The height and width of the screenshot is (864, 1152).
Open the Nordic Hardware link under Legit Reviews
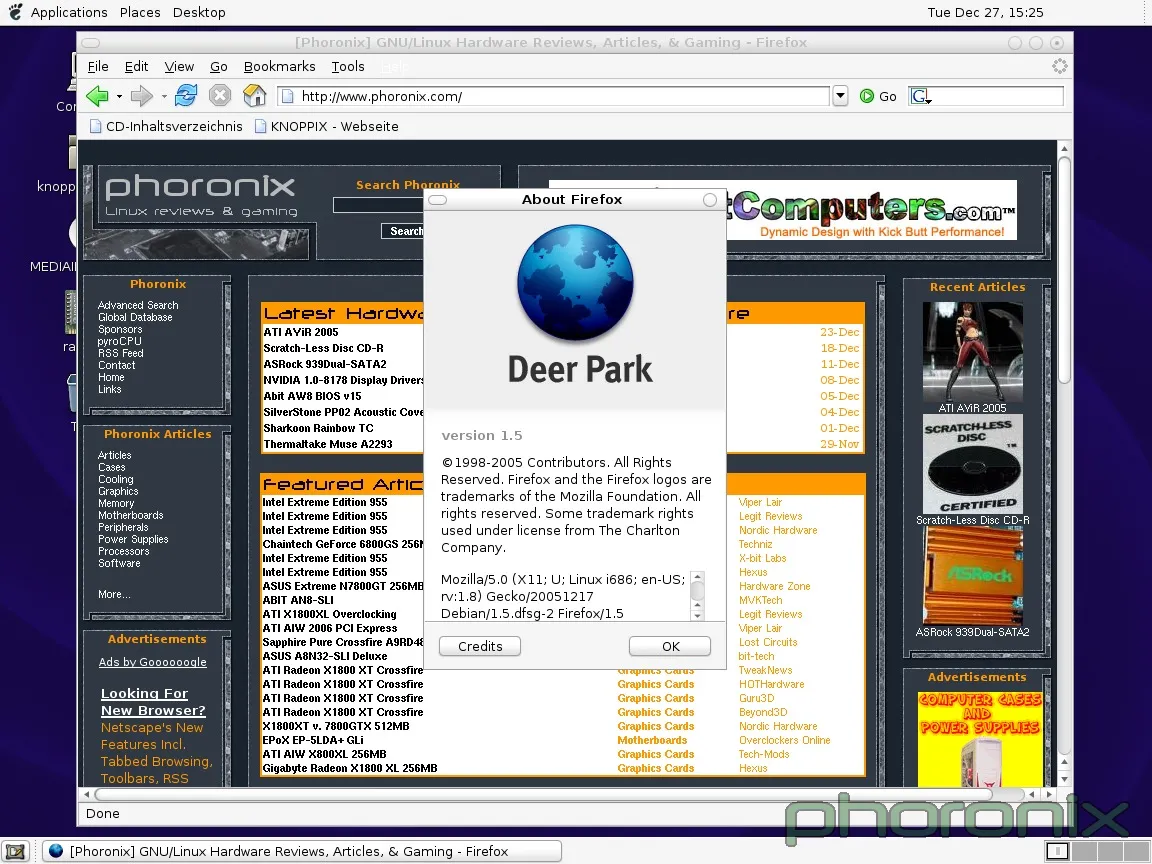tap(778, 530)
